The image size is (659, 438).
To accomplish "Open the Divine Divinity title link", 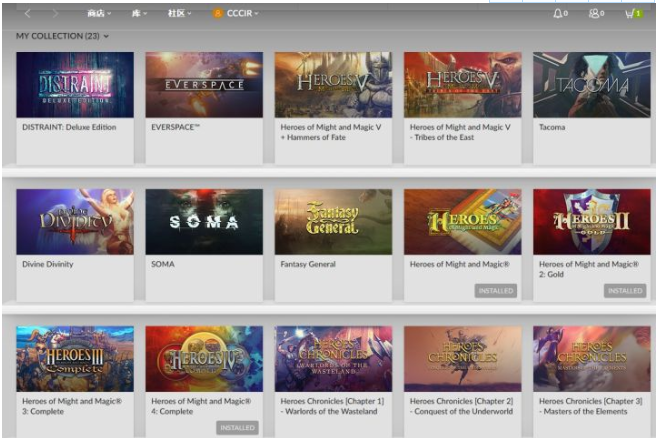I will [48, 265].
